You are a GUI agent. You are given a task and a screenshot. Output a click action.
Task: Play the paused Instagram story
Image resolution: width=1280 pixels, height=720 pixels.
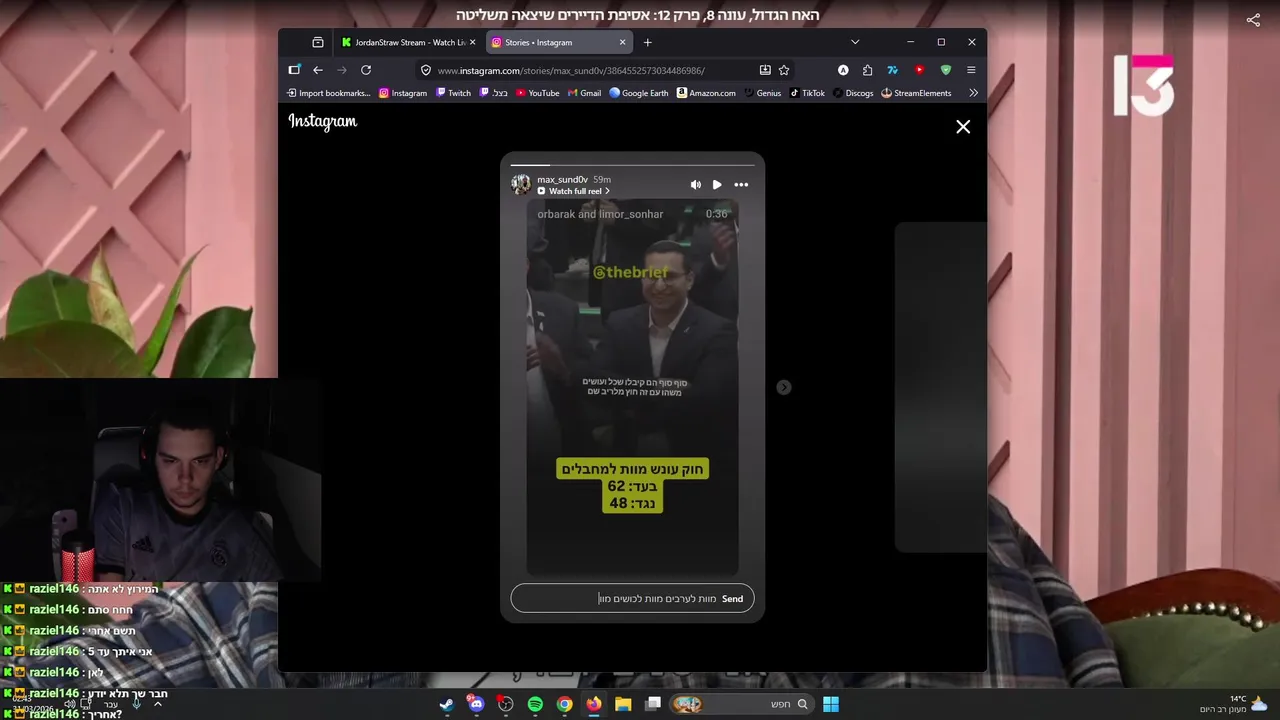tap(717, 185)
